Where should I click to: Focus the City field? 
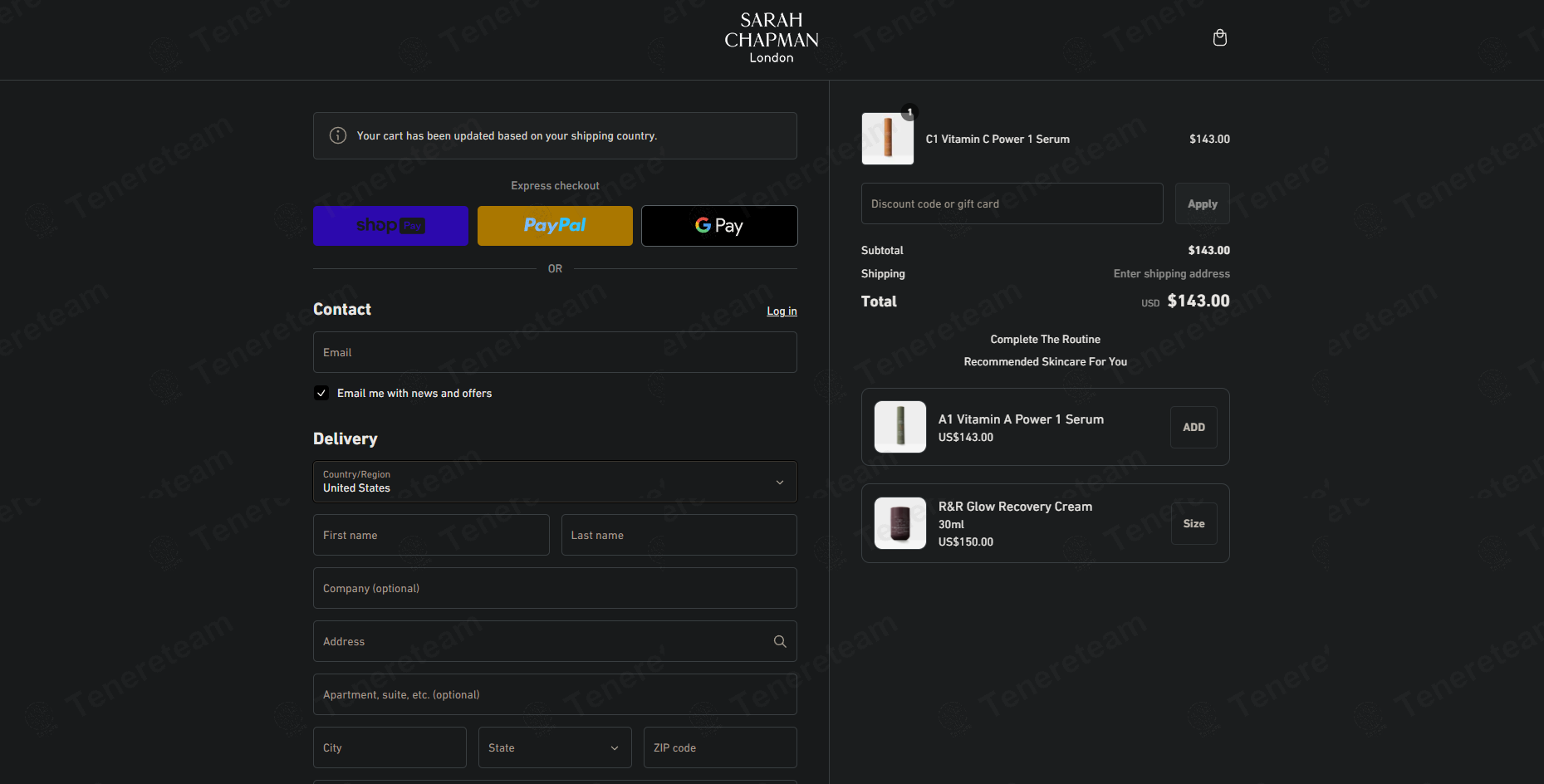pos(390,747)
